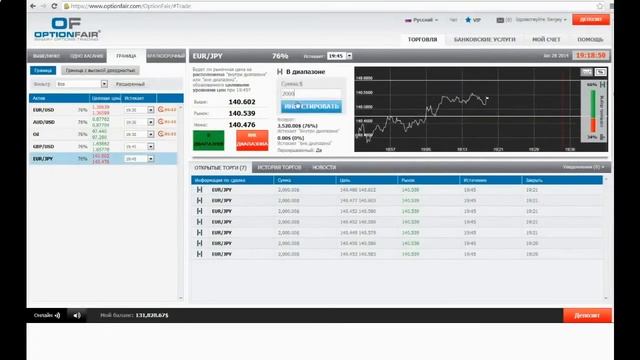Open the 'ТОРГОВЛЯ' menu

click(422, 40)
